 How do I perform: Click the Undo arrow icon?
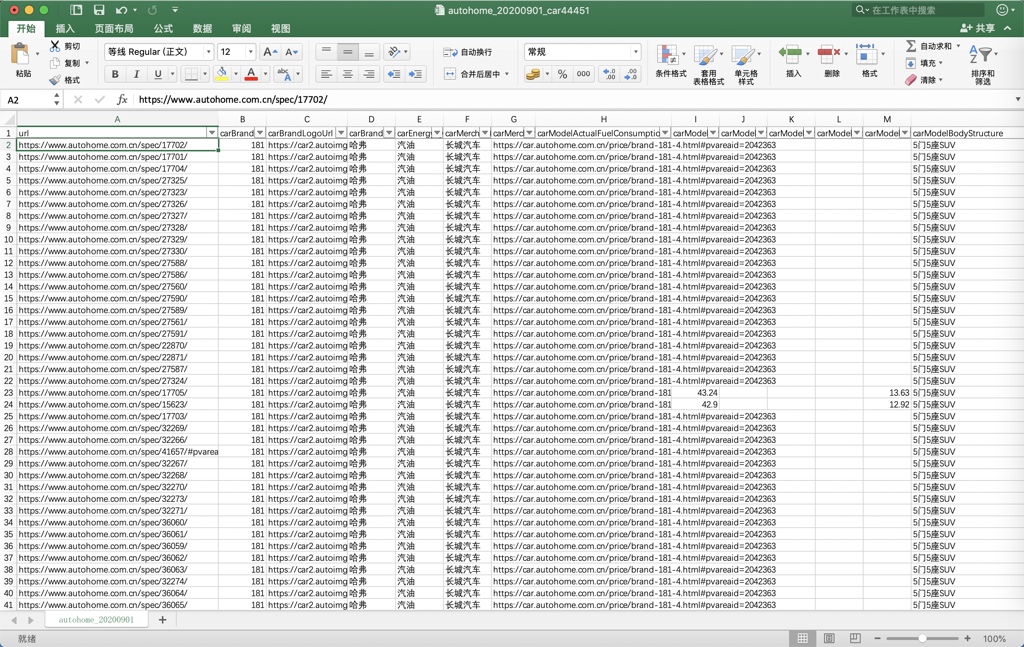coord(121,10)
